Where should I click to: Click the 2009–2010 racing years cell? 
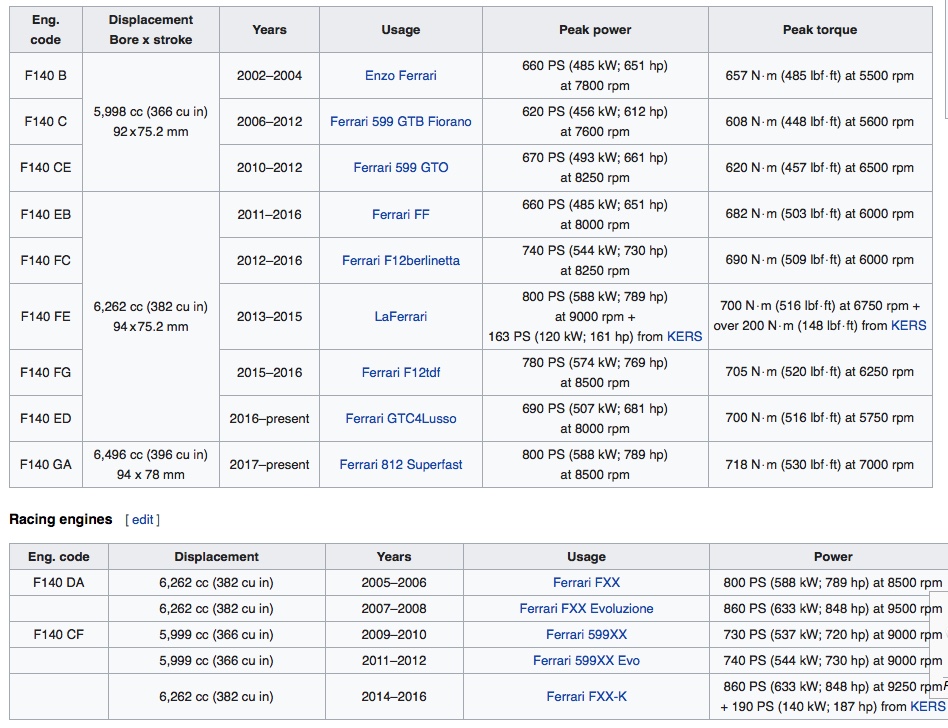pos(394,635)
